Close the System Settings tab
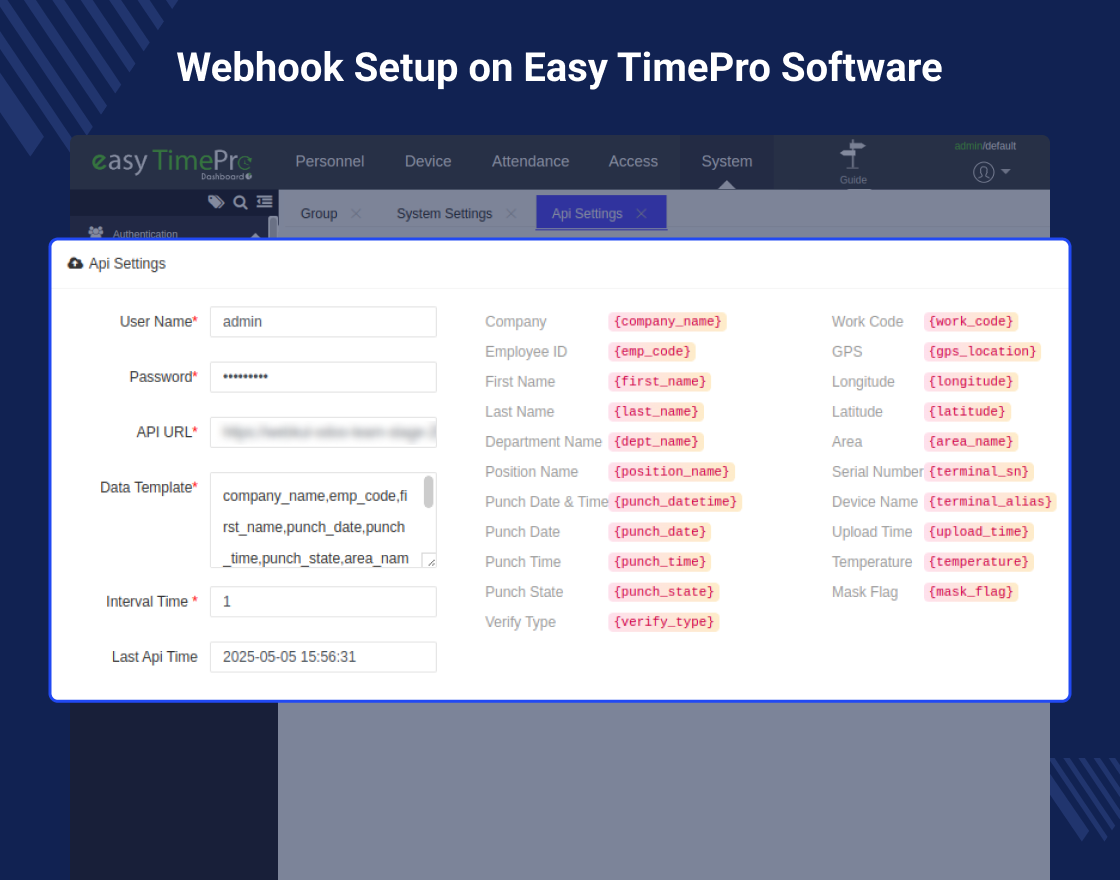 coord(511,214)
